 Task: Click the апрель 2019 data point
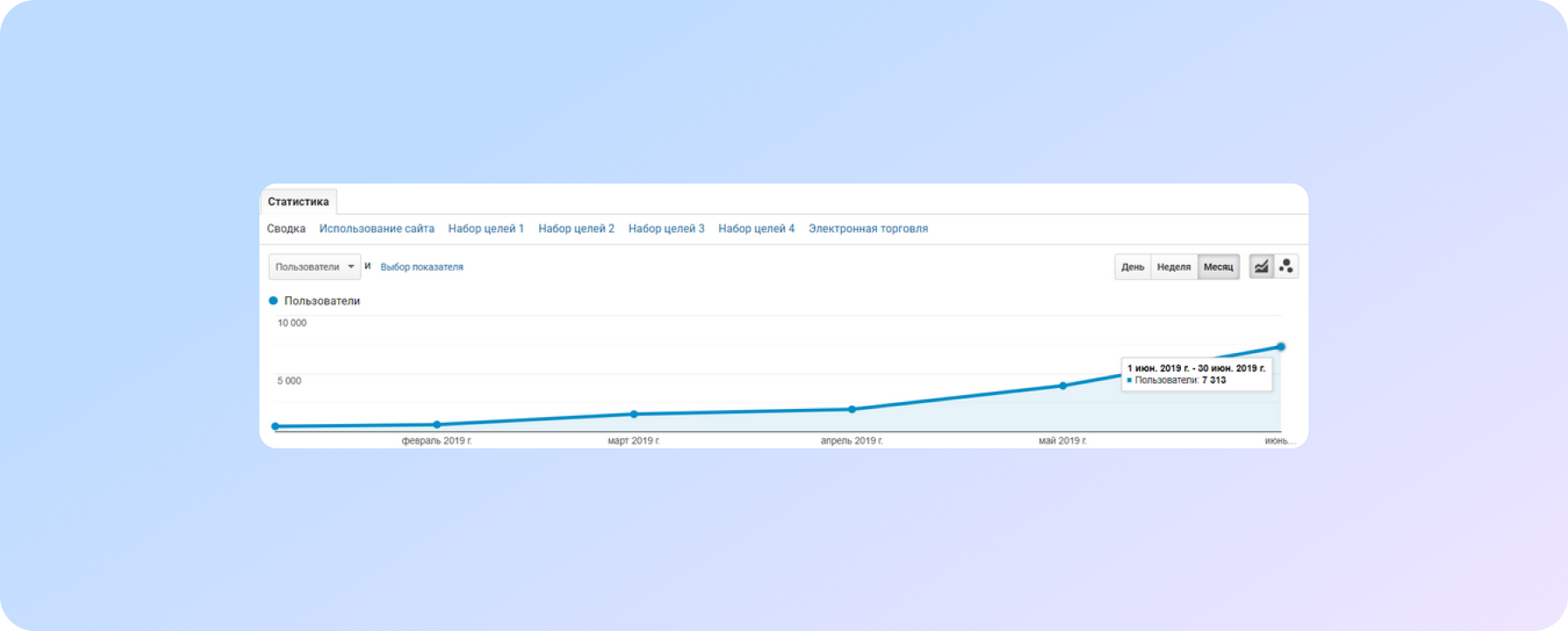[852, 409]
